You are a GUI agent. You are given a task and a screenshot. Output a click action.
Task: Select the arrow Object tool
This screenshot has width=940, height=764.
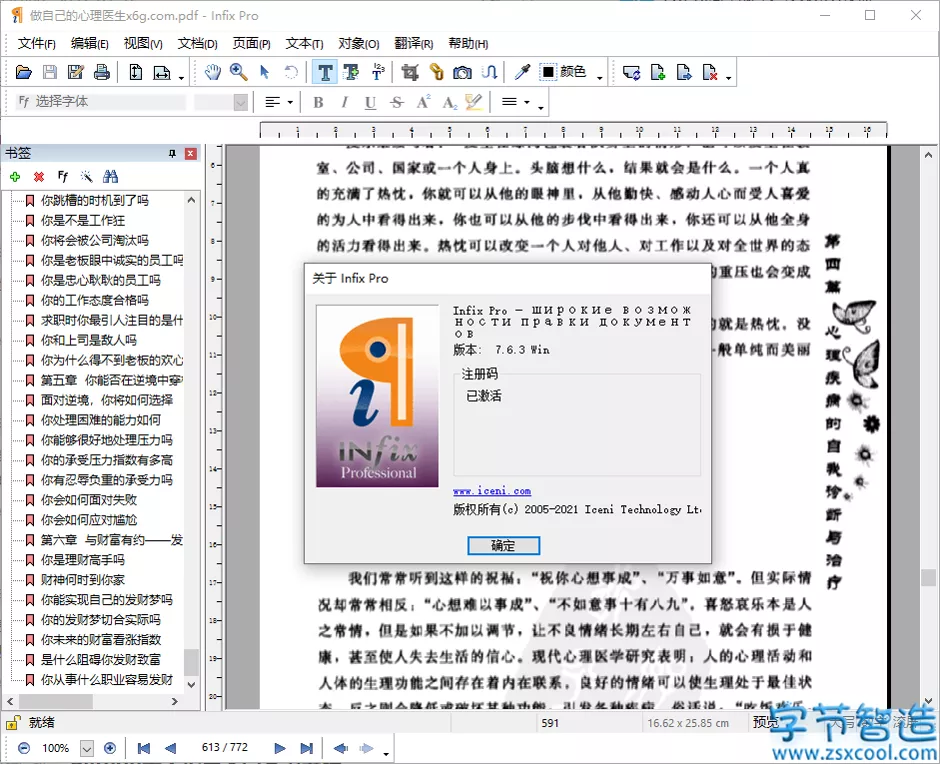pos(264,73)
